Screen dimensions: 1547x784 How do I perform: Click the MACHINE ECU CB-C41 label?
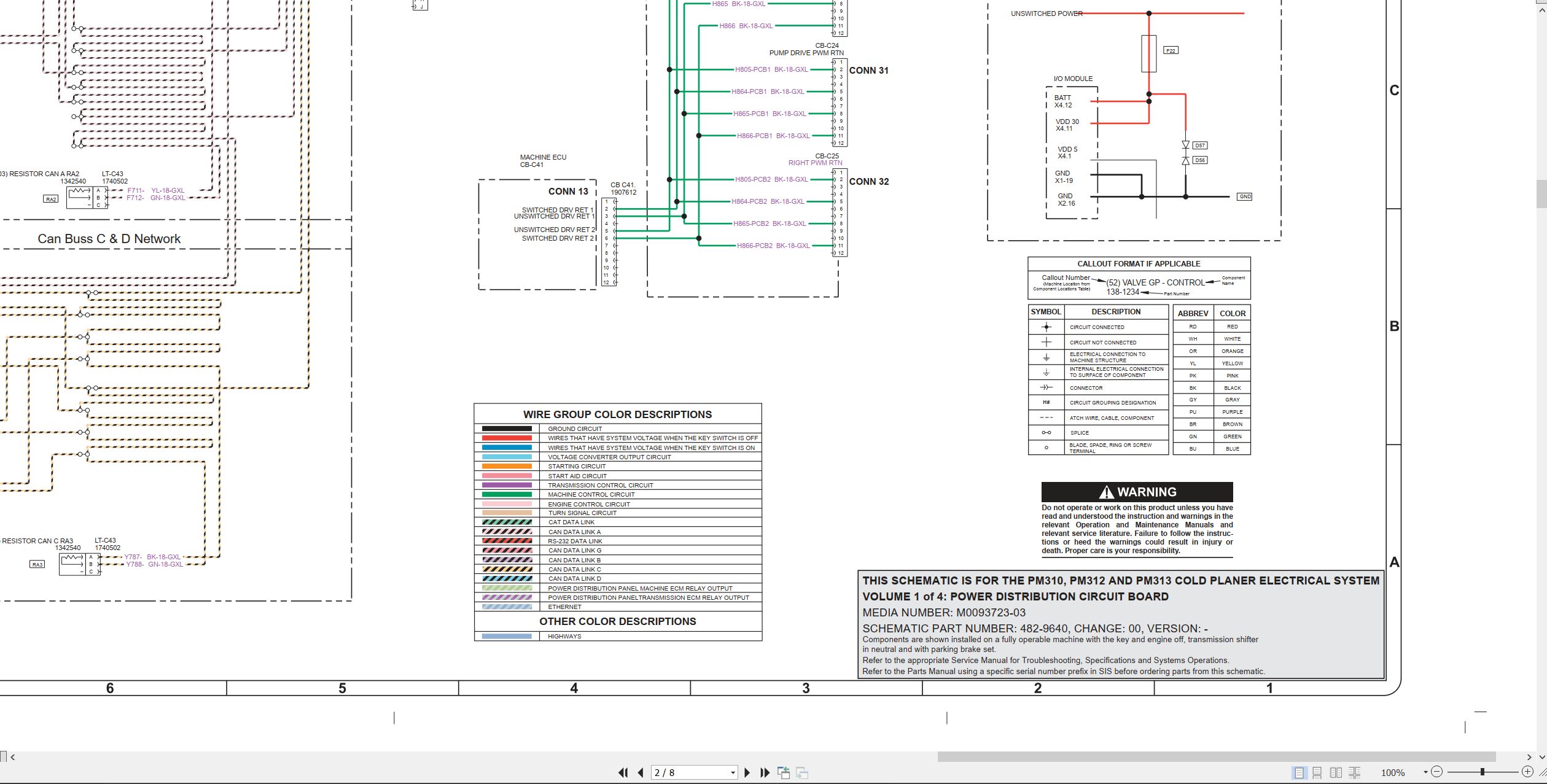(543, 161)
